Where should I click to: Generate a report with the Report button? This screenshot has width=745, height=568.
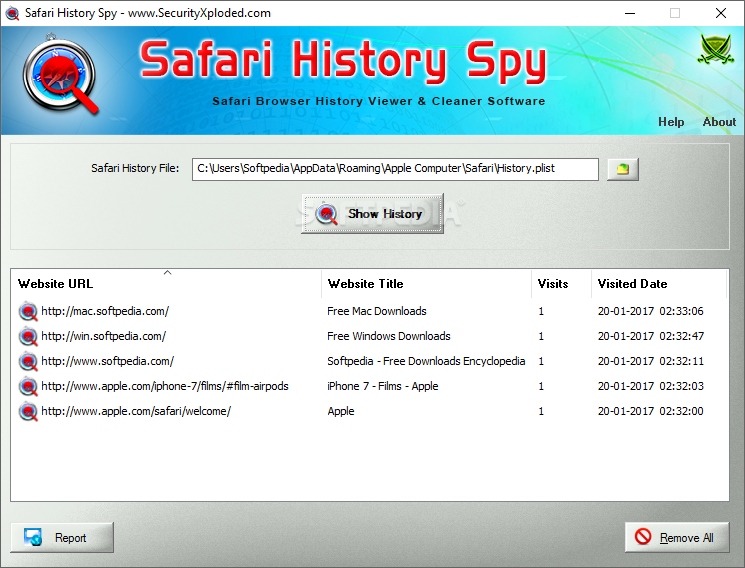pos(62,538)
